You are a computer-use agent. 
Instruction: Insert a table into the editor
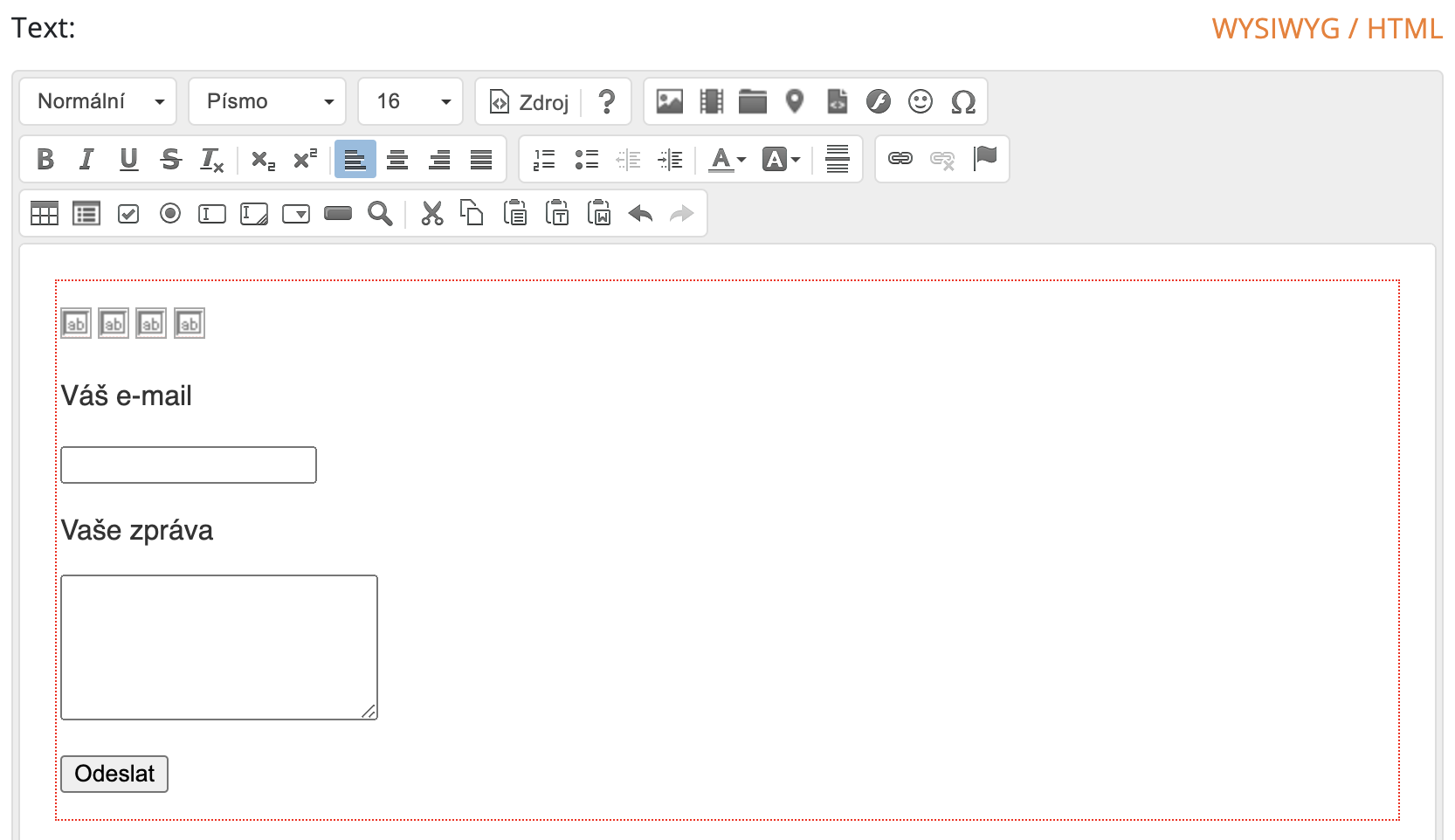pos(45,214)
